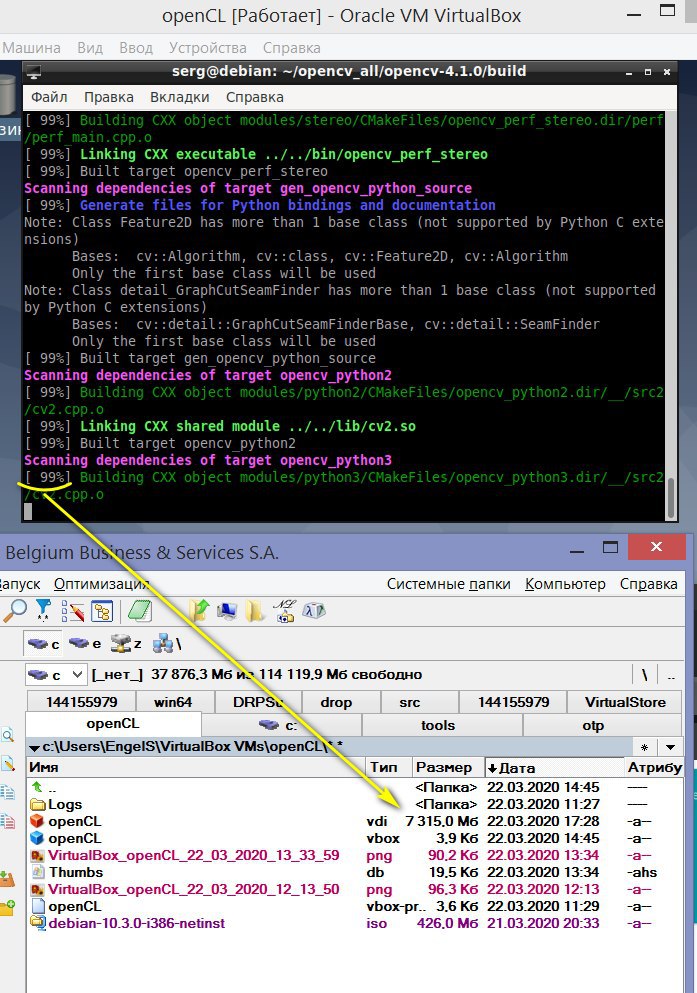Image resolution: width=697 pixels, height=993 pixels.
Task: Open the Оптимизация menu
Action: pyautogui.click(x=102, y=584)
